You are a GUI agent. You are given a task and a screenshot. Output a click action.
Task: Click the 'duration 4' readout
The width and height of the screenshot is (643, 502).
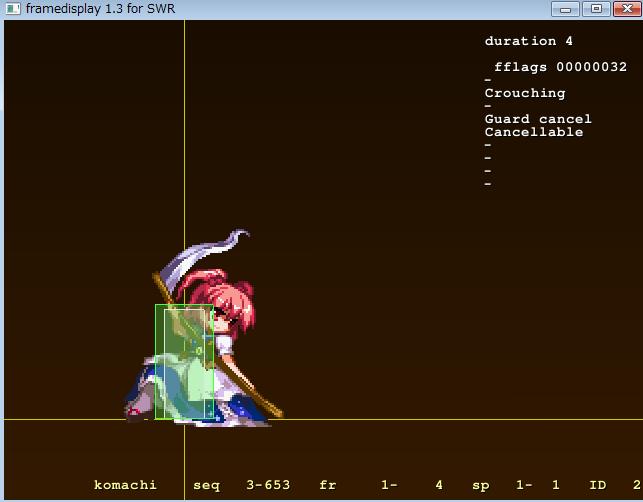(528, 41)
